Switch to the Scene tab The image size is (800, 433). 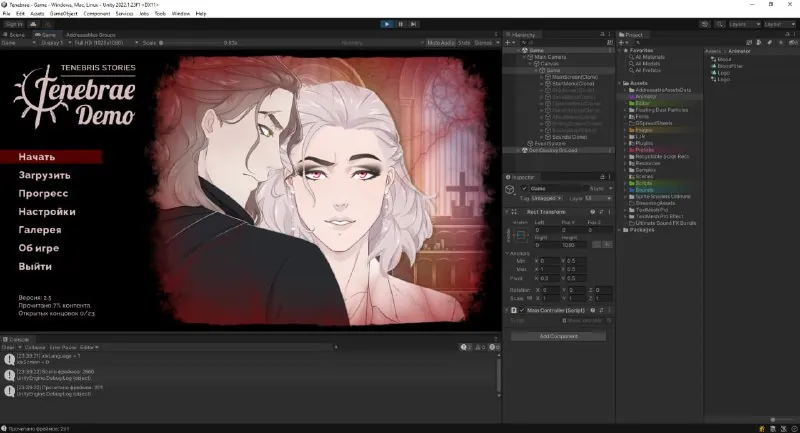click(x=14, y=35)
